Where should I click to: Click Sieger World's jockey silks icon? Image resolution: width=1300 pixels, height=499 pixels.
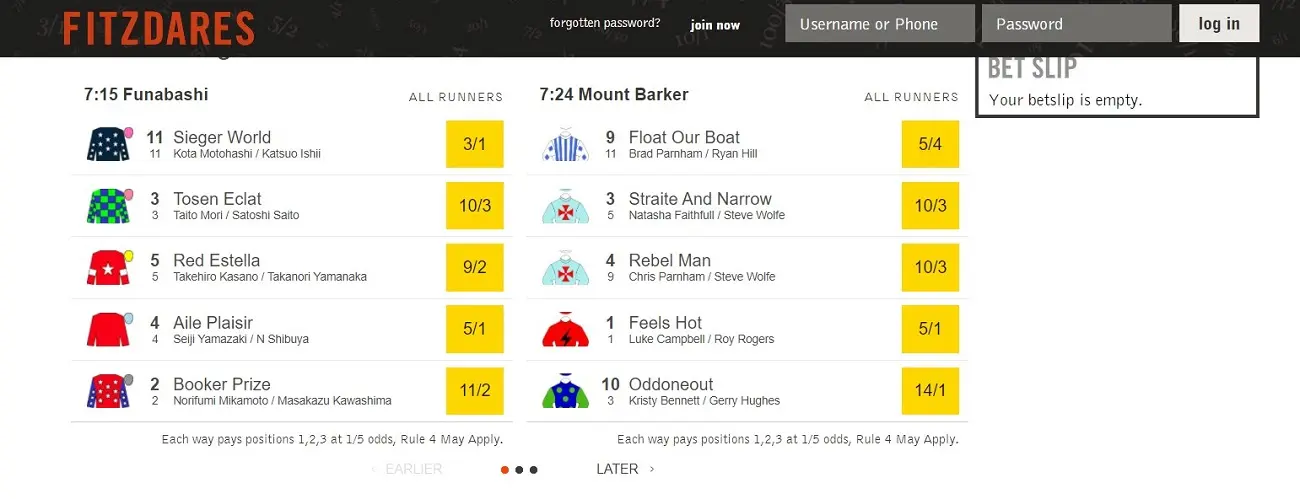click(x=109, y=144)
